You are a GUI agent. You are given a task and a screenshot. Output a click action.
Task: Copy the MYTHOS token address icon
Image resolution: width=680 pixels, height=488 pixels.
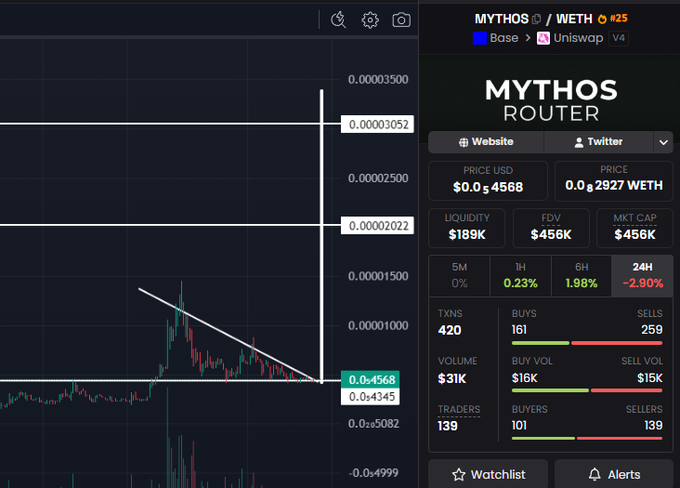coord(536,19)
